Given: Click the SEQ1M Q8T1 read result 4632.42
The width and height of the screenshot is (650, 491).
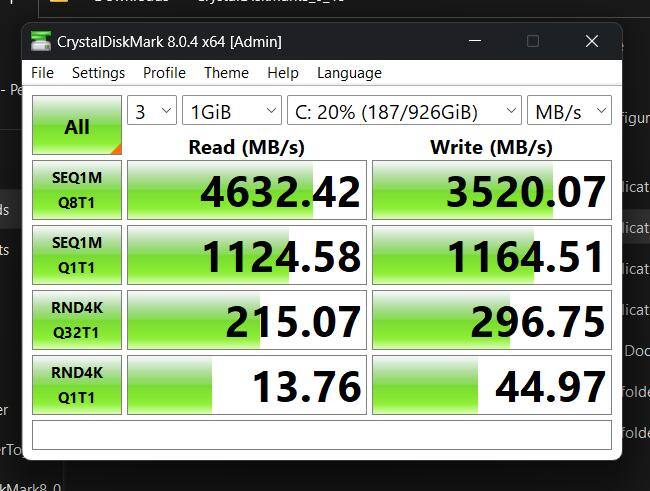Looking at the screenshot, I should (246, 191).
